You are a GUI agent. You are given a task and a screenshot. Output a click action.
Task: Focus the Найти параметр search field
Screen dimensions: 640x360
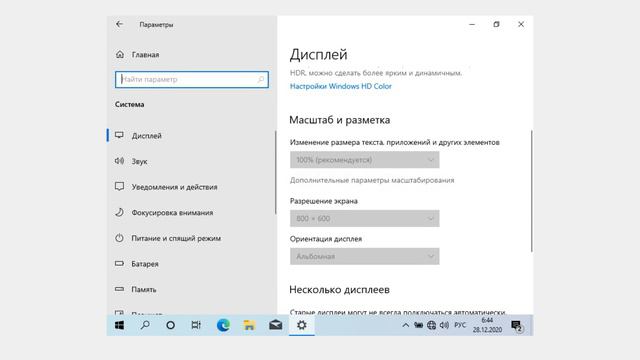click(x=191, y=79)
